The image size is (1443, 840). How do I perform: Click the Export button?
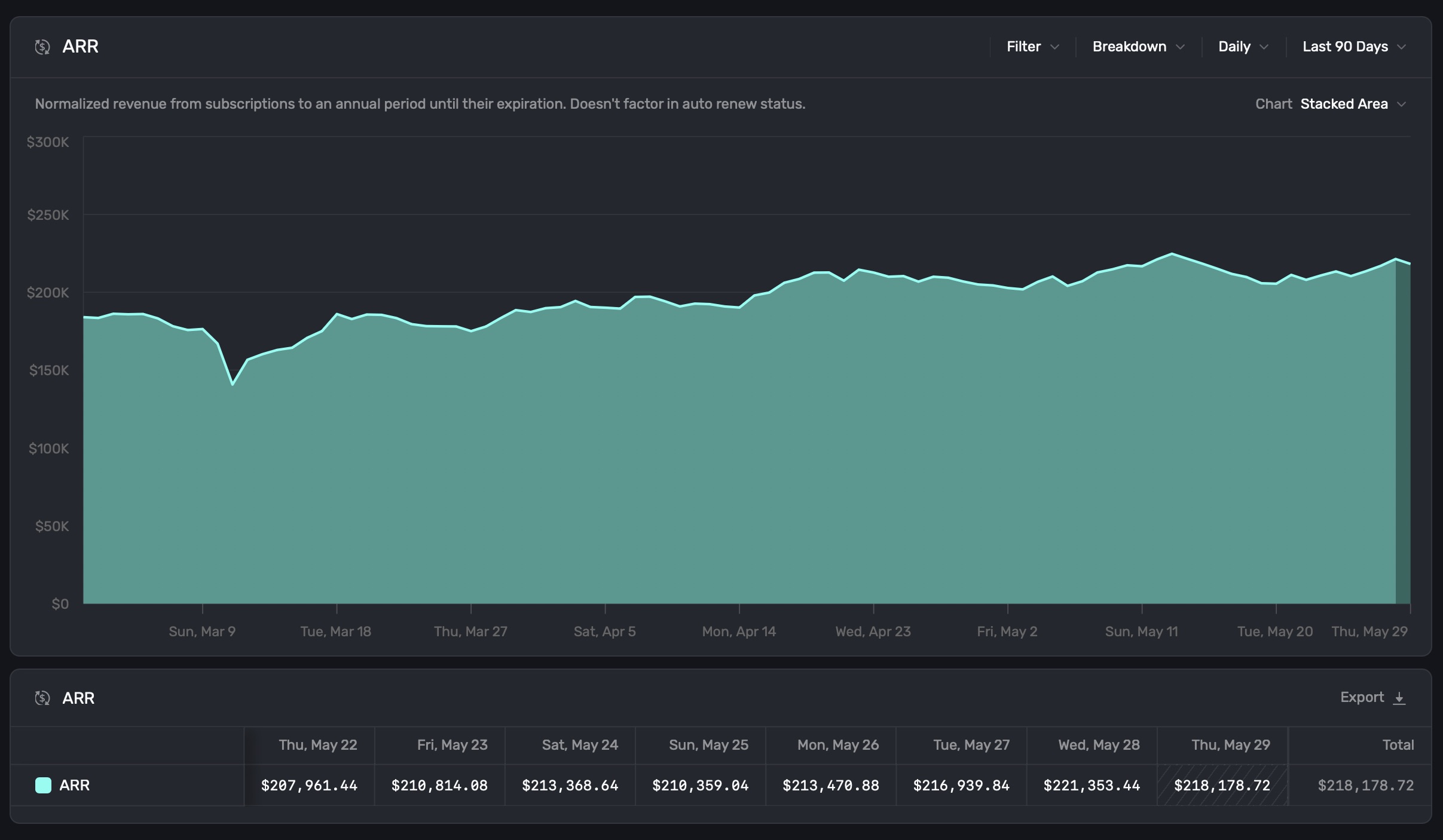coord(1362,697)
